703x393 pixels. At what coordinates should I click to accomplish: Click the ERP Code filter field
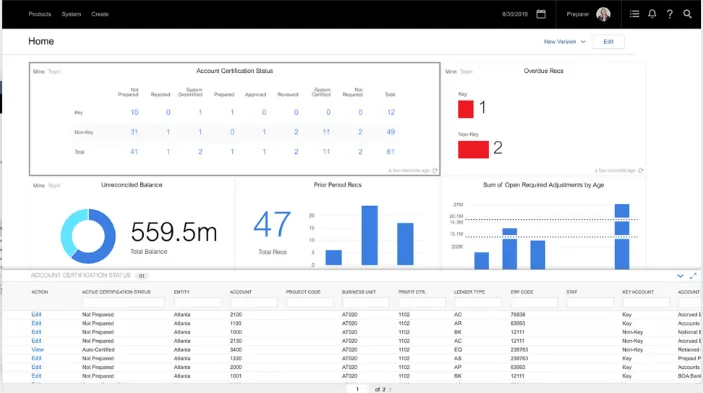[x=534, y=303]
